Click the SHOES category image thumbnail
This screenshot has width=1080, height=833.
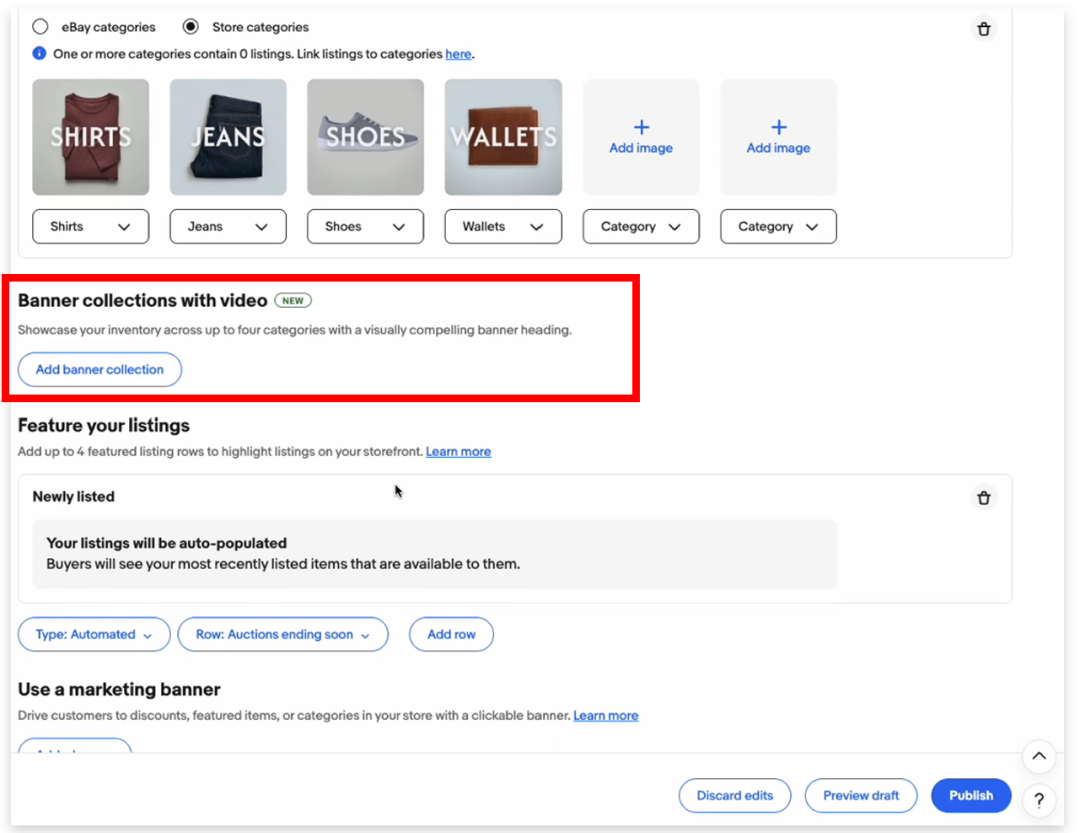pyautogui.click(x=365, y=137)
